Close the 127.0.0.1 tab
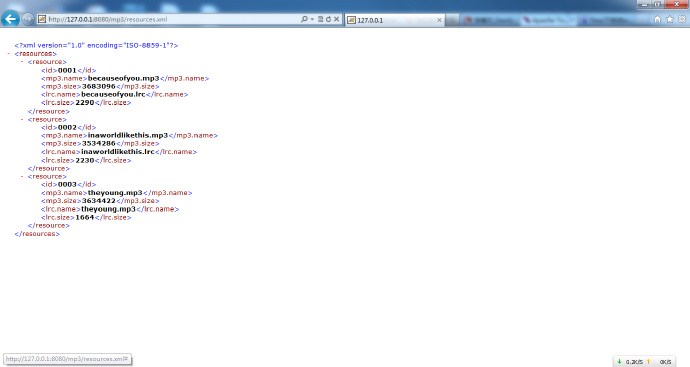 pos(439,20)
